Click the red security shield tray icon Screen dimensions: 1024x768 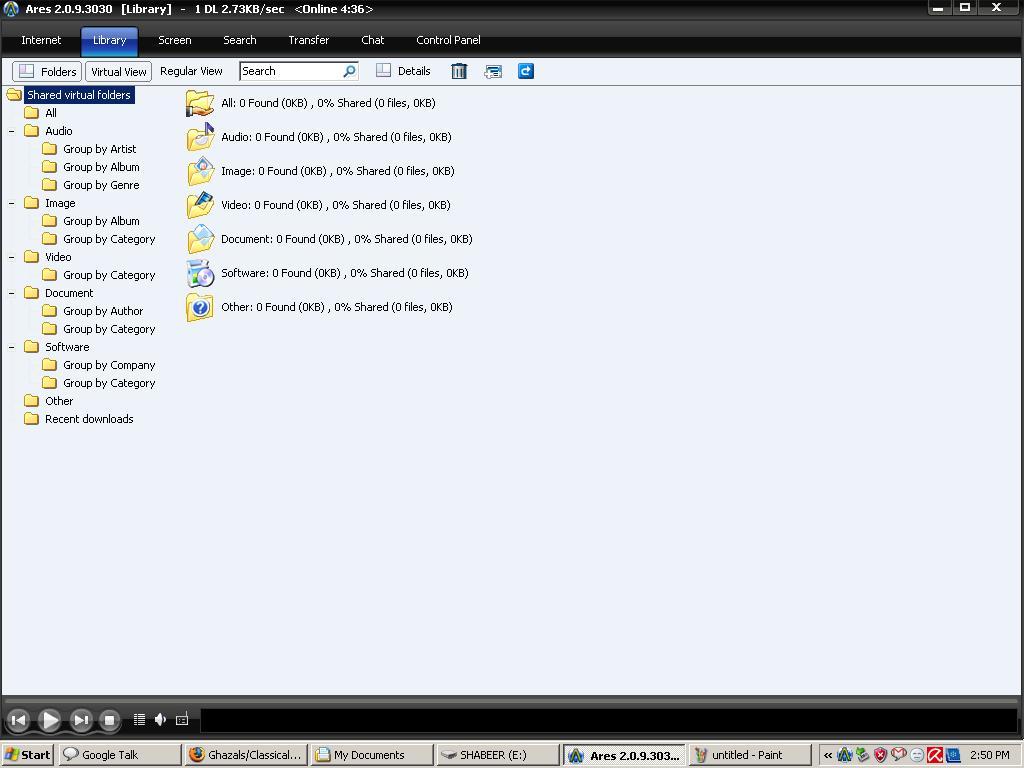click(x=880, y=755)
